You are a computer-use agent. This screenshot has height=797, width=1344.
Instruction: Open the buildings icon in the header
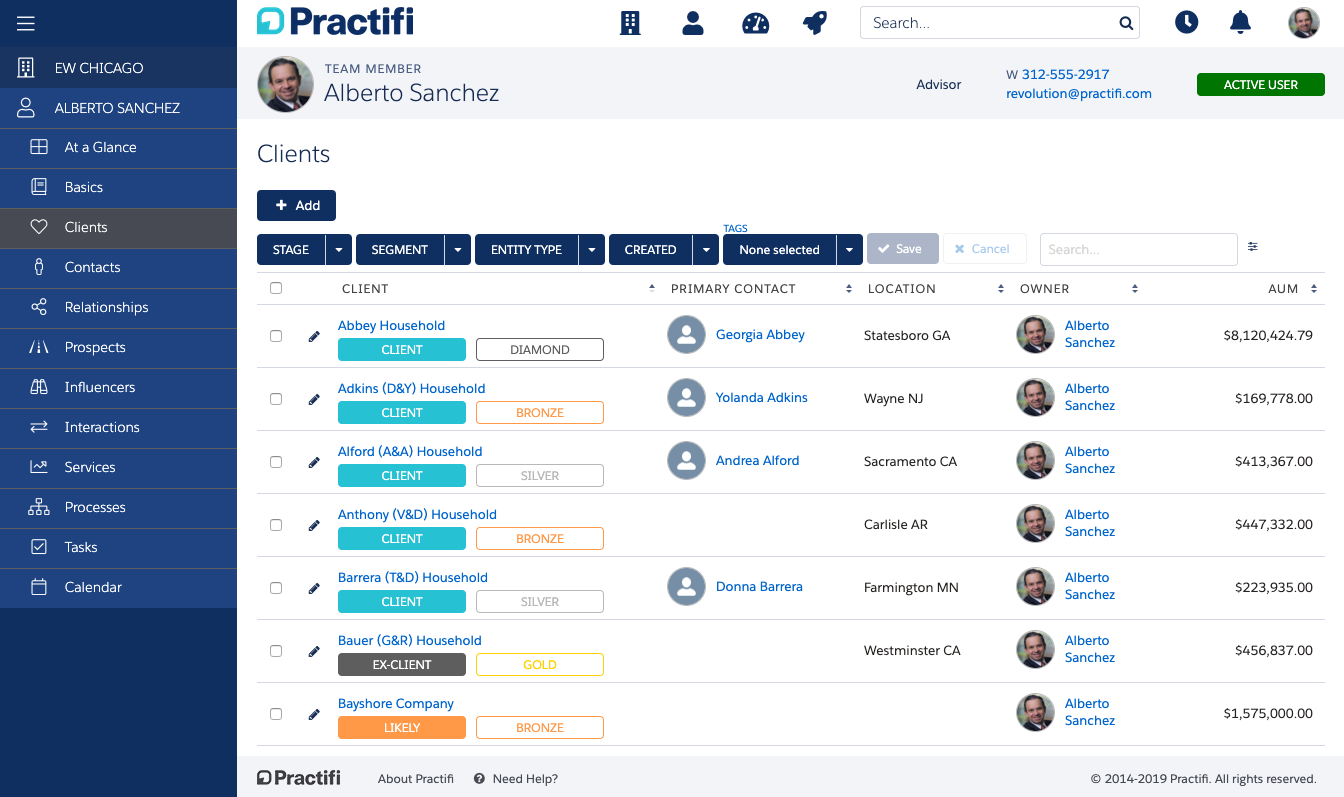pyautogui.click(x=630, y=22)
